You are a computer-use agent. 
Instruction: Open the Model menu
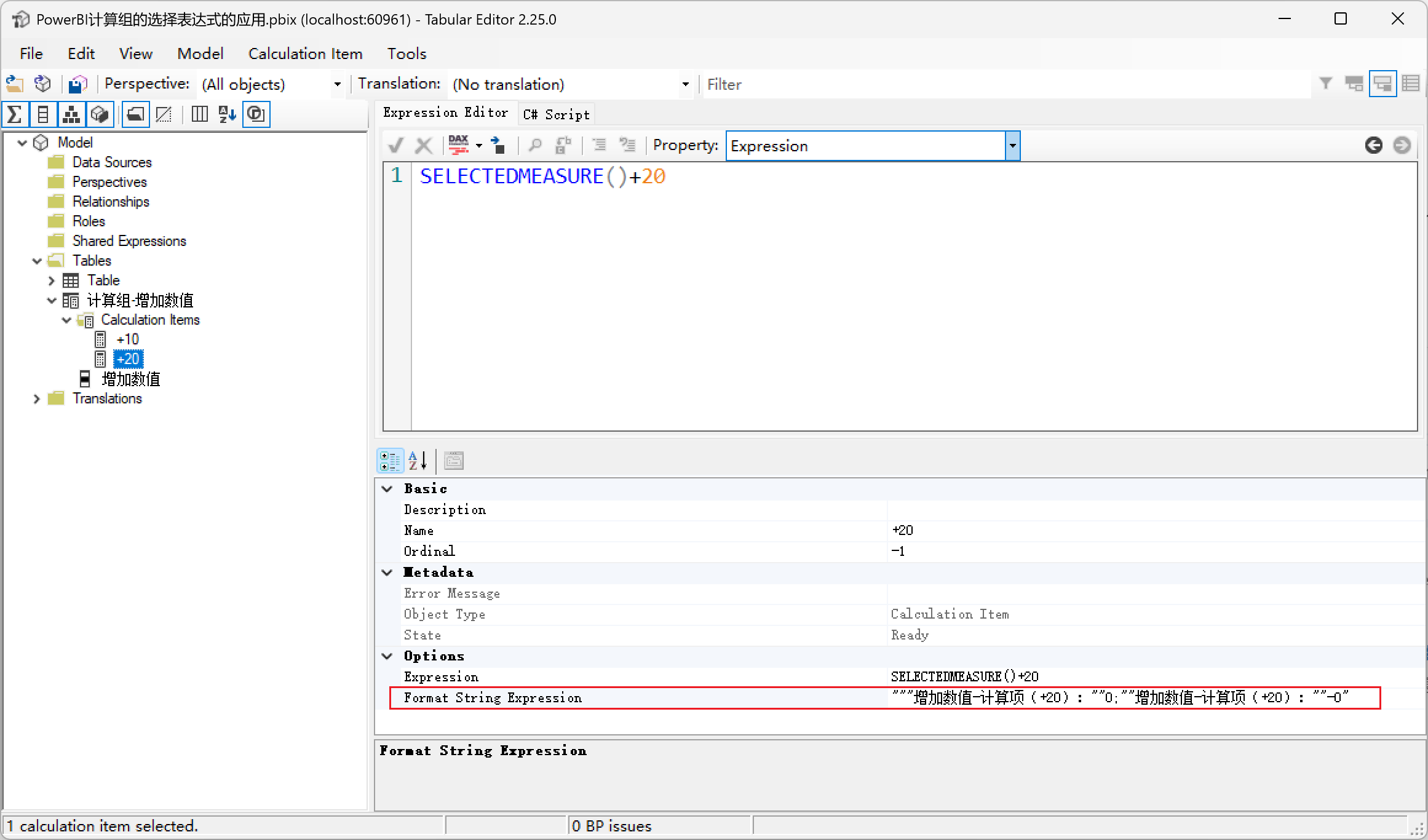(200, 53)
